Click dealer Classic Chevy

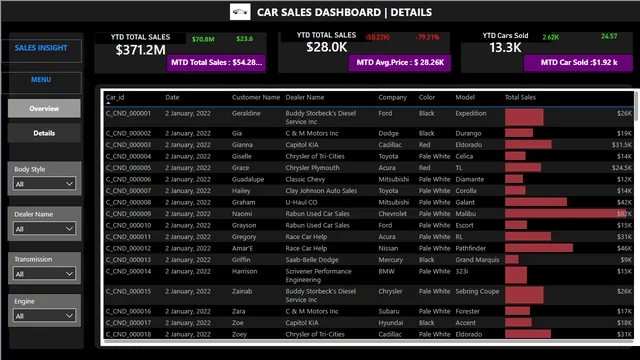click(305, 179)
